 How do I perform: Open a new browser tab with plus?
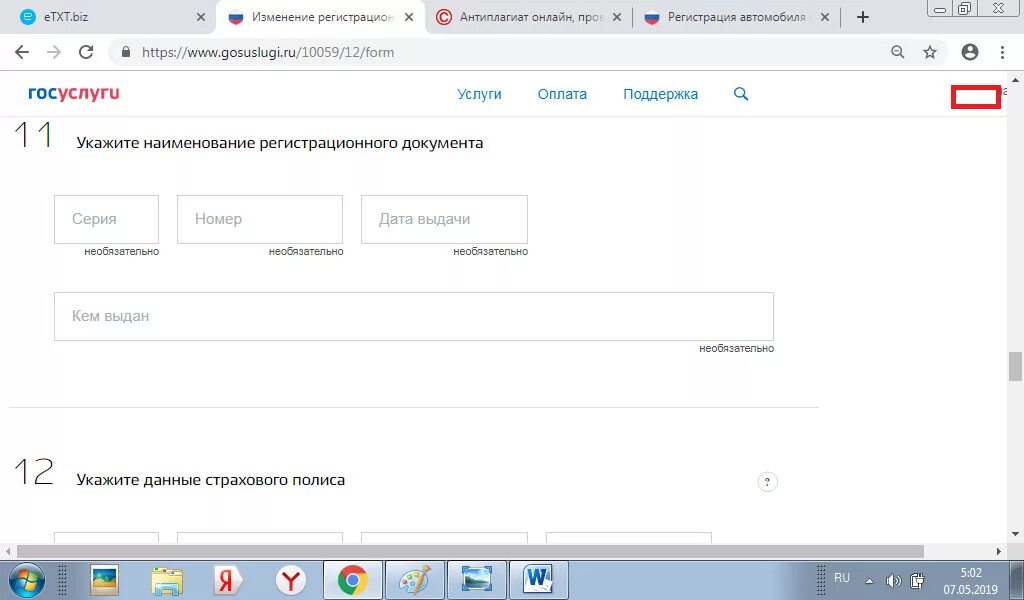[862, 16]
